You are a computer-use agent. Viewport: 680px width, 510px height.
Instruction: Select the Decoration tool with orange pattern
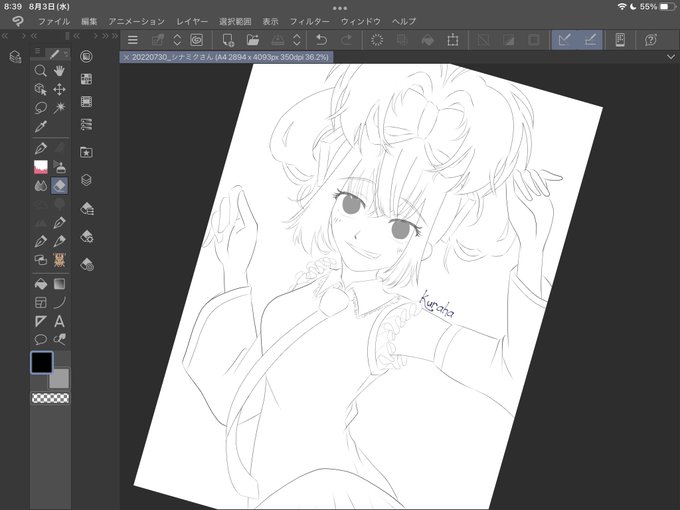tap(59, 260)
